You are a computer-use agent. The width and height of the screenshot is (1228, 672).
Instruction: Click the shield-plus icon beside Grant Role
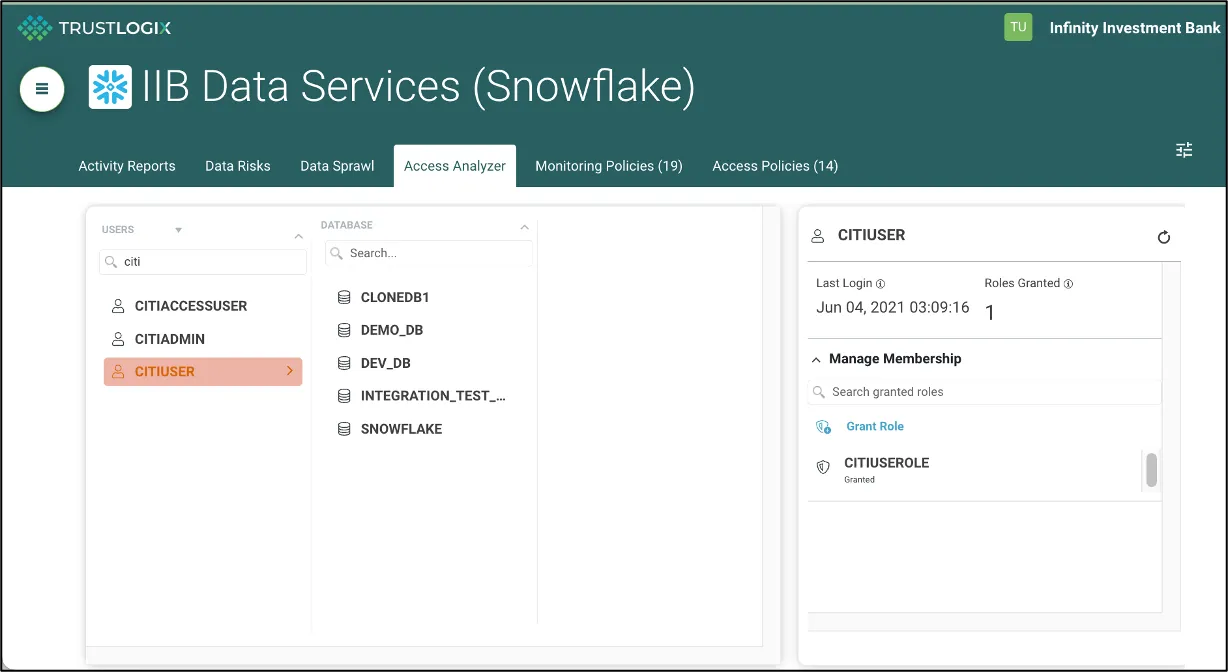pos(823,426)
